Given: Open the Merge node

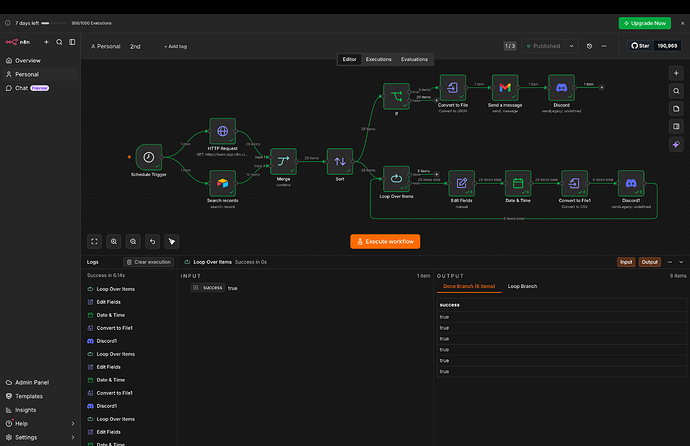Looking at the screenshot, I should pyautogui.click(x=283, y=161).
